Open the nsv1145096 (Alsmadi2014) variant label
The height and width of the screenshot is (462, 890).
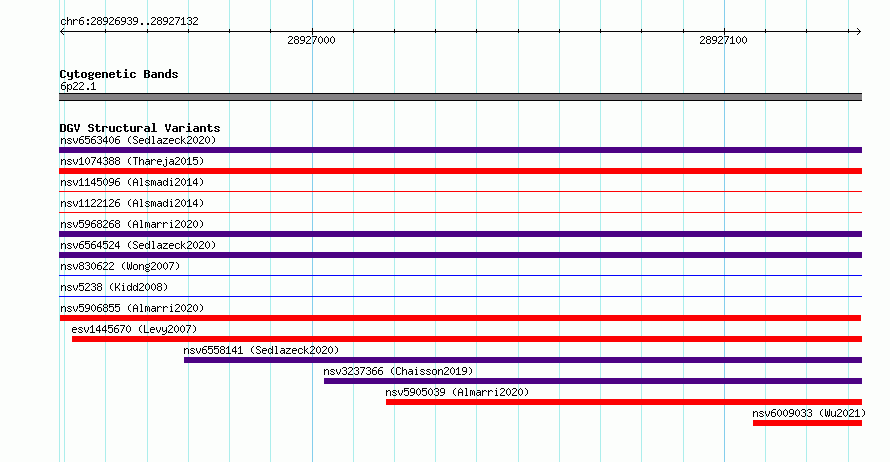click(132, 182)
